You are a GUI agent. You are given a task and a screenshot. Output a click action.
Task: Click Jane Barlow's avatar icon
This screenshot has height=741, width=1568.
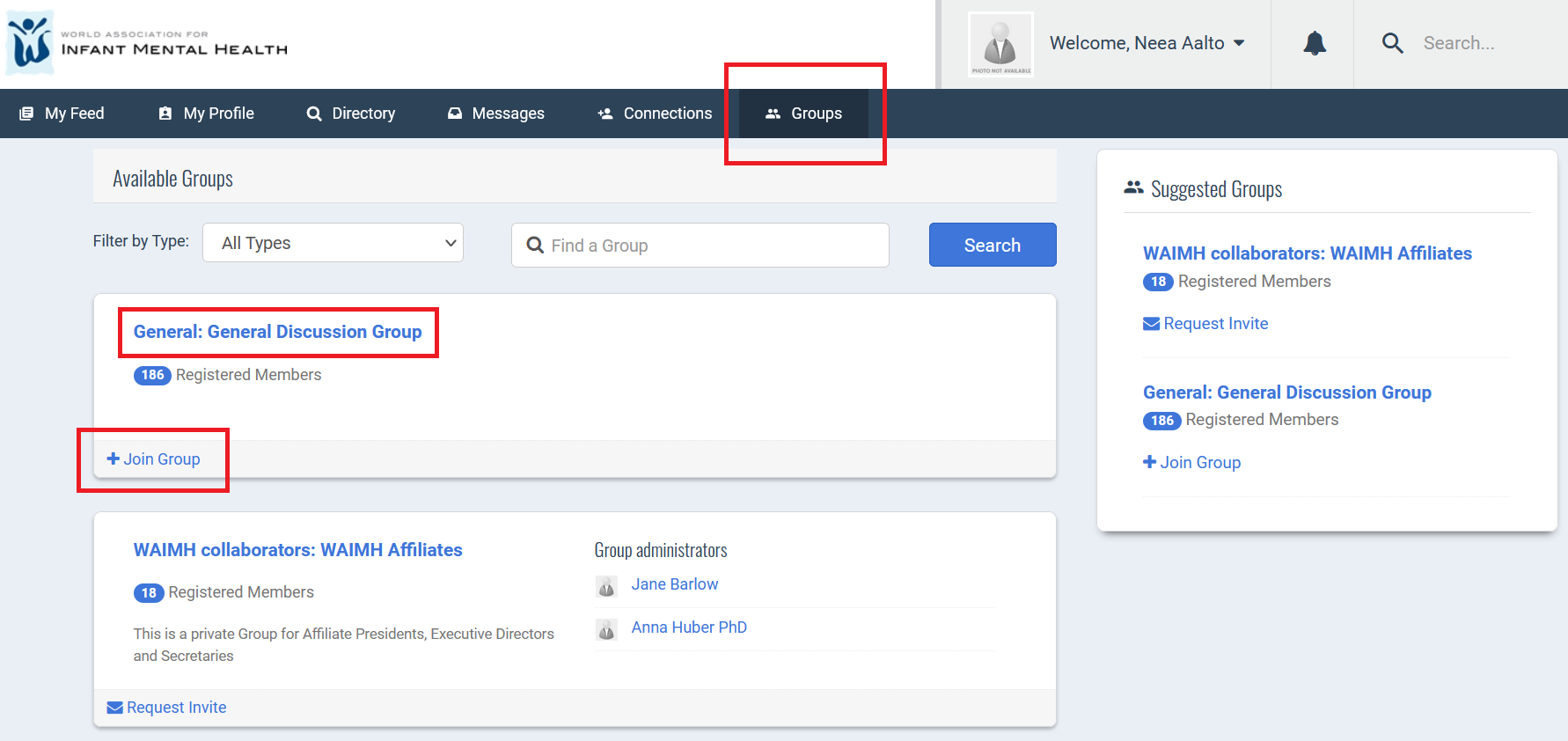606,586
